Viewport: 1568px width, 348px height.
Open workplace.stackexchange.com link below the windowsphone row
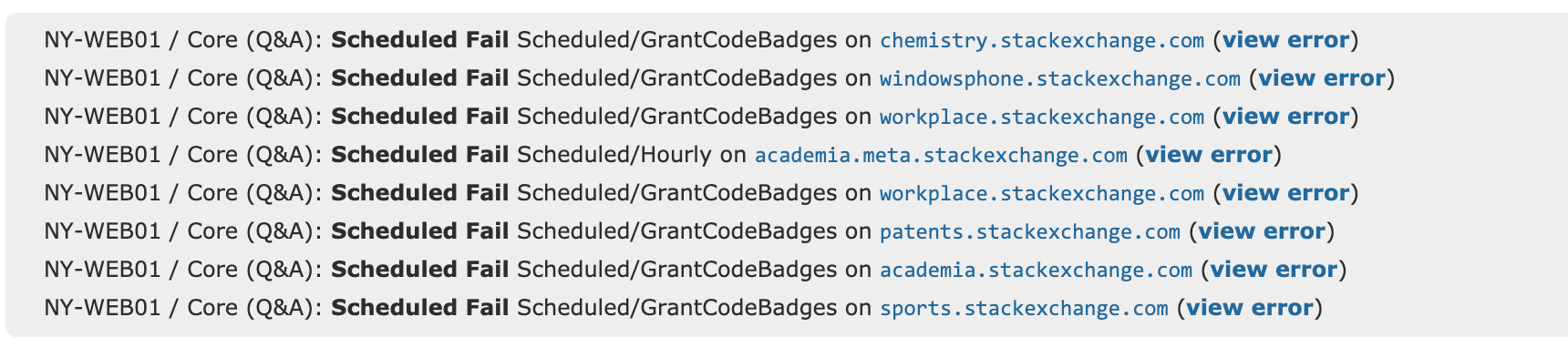pos(1041,117)
